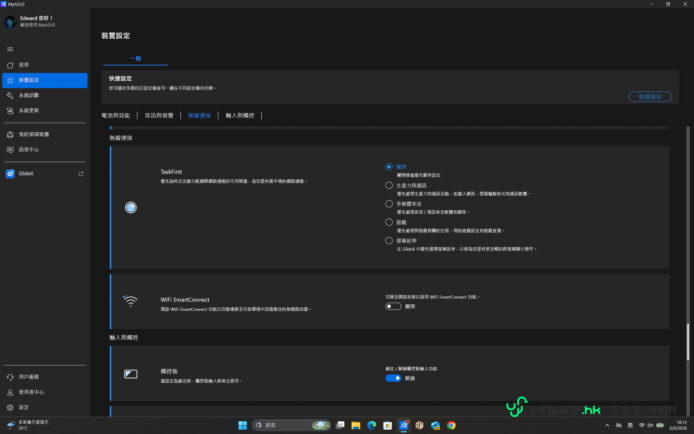This screenshot has width=694, height=434.
Task: Toggle the WiFi SmartConnect switch
Action: (393, 306)
